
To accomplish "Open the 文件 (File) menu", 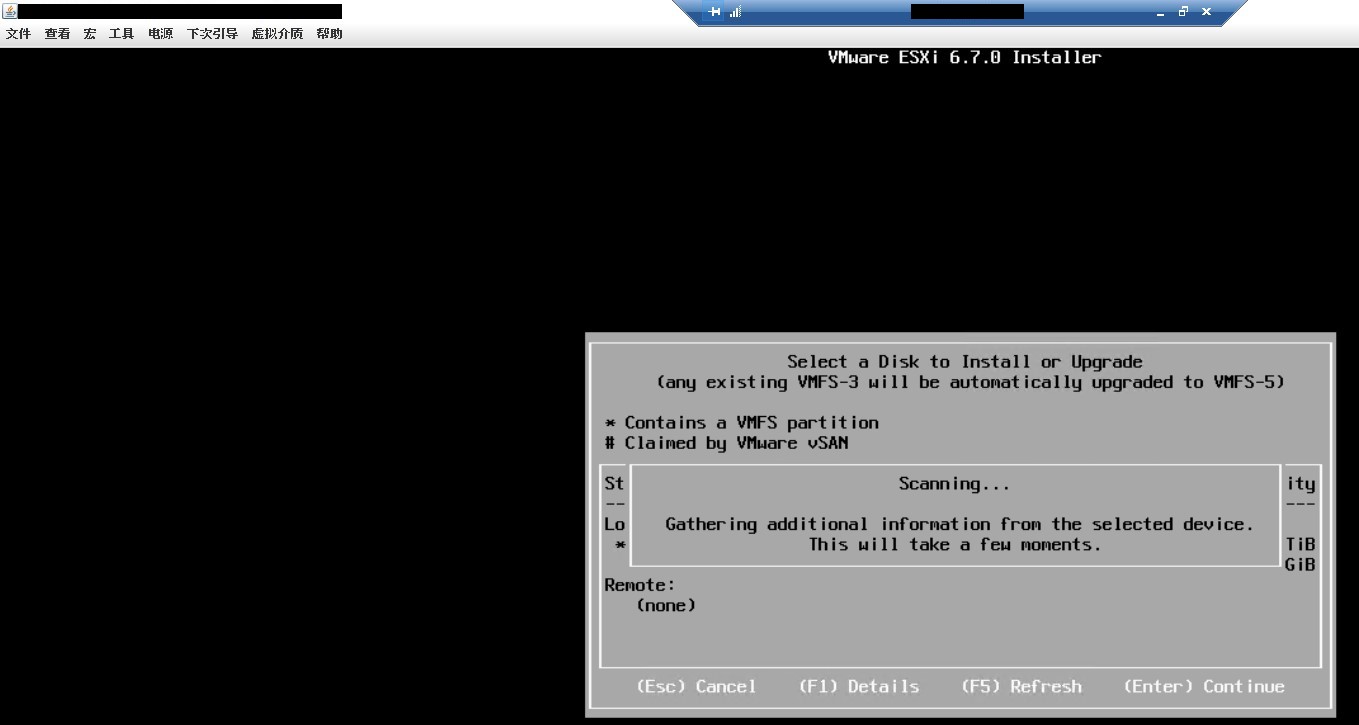I will 18,34.
